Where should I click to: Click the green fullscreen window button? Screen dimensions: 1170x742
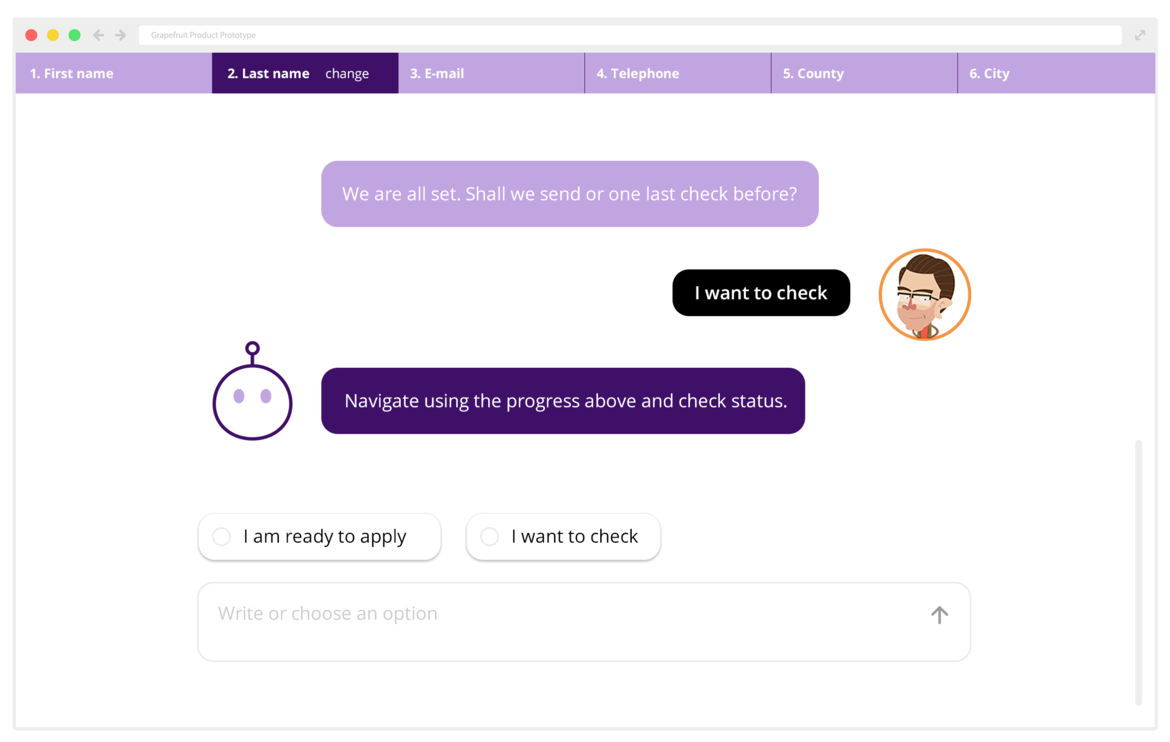pyautogui.click(x=74, y=35)
